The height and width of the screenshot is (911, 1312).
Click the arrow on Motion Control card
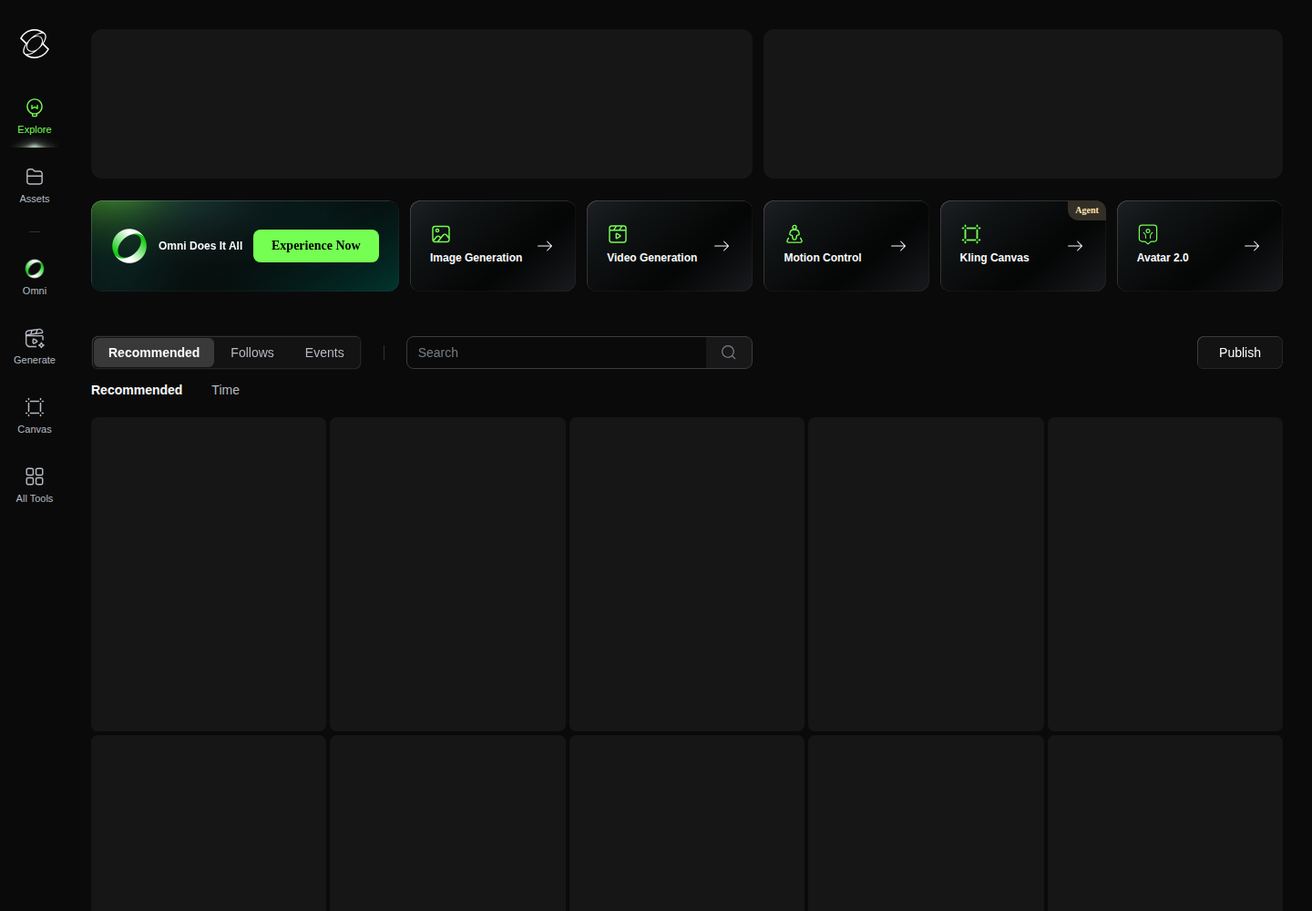pyautogui.click(x=898, y=246)
